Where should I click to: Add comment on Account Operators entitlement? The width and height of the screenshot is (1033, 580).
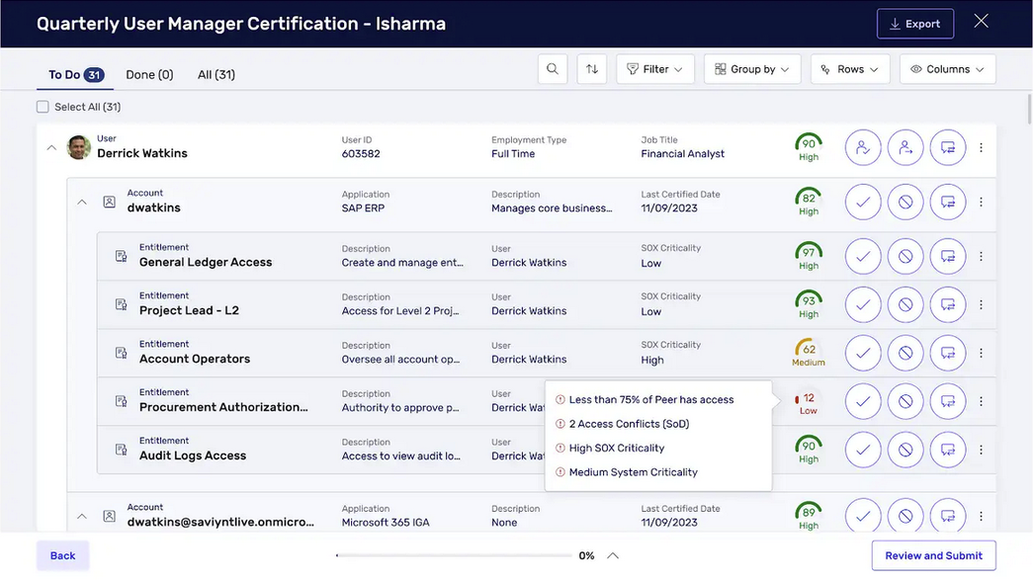(x=947, y=353)
